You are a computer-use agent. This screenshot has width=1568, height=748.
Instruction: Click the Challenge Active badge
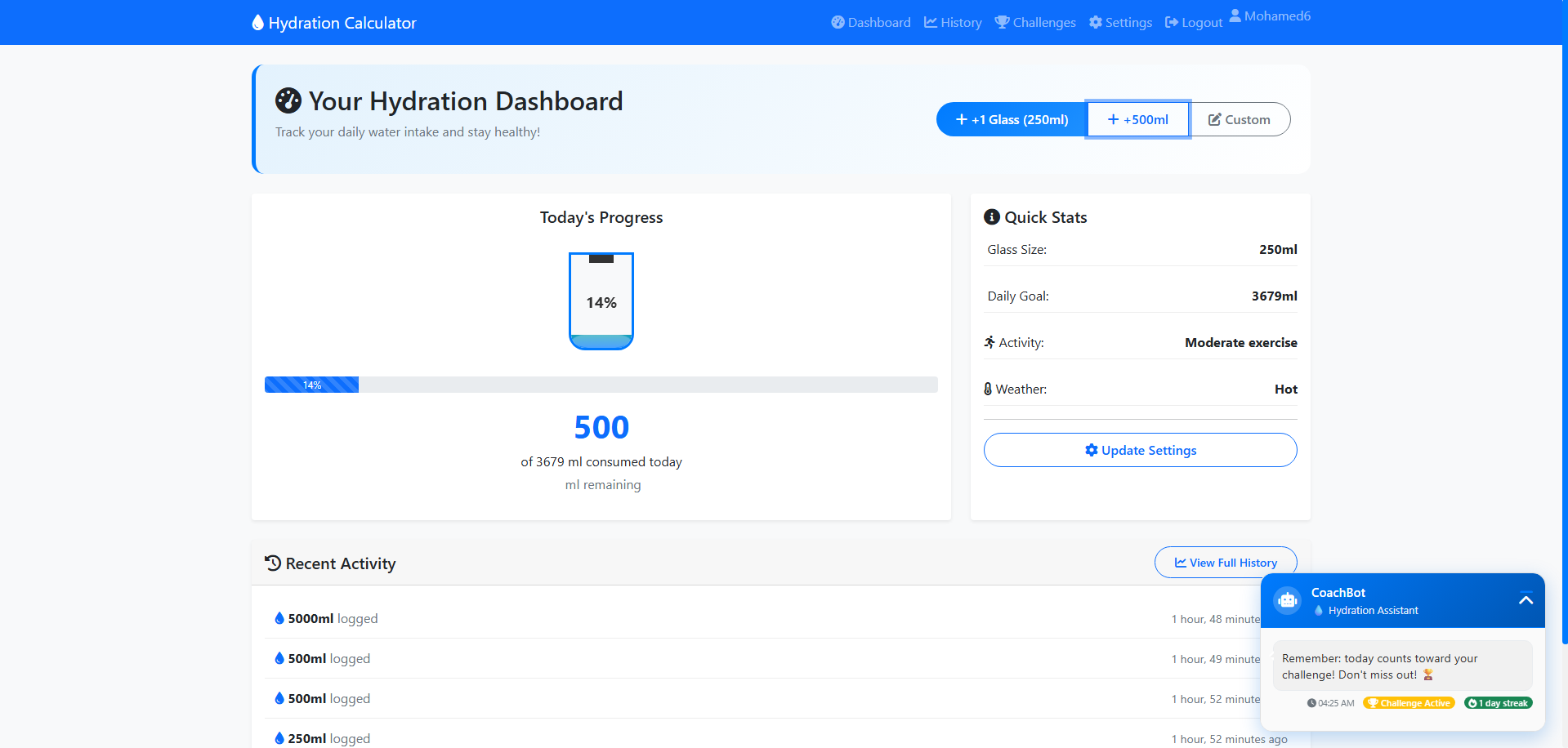[1409, 703]
